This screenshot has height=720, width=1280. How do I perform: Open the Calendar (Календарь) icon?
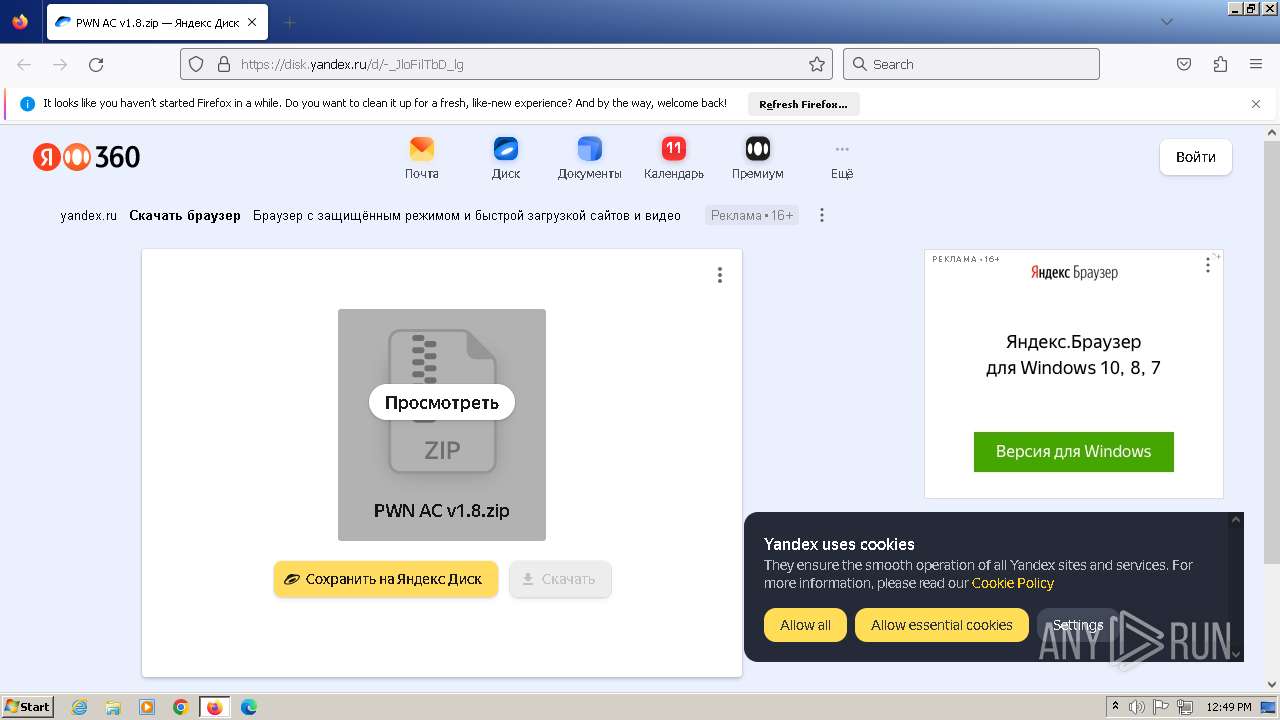pyautogui.click(x=674, y=158)
